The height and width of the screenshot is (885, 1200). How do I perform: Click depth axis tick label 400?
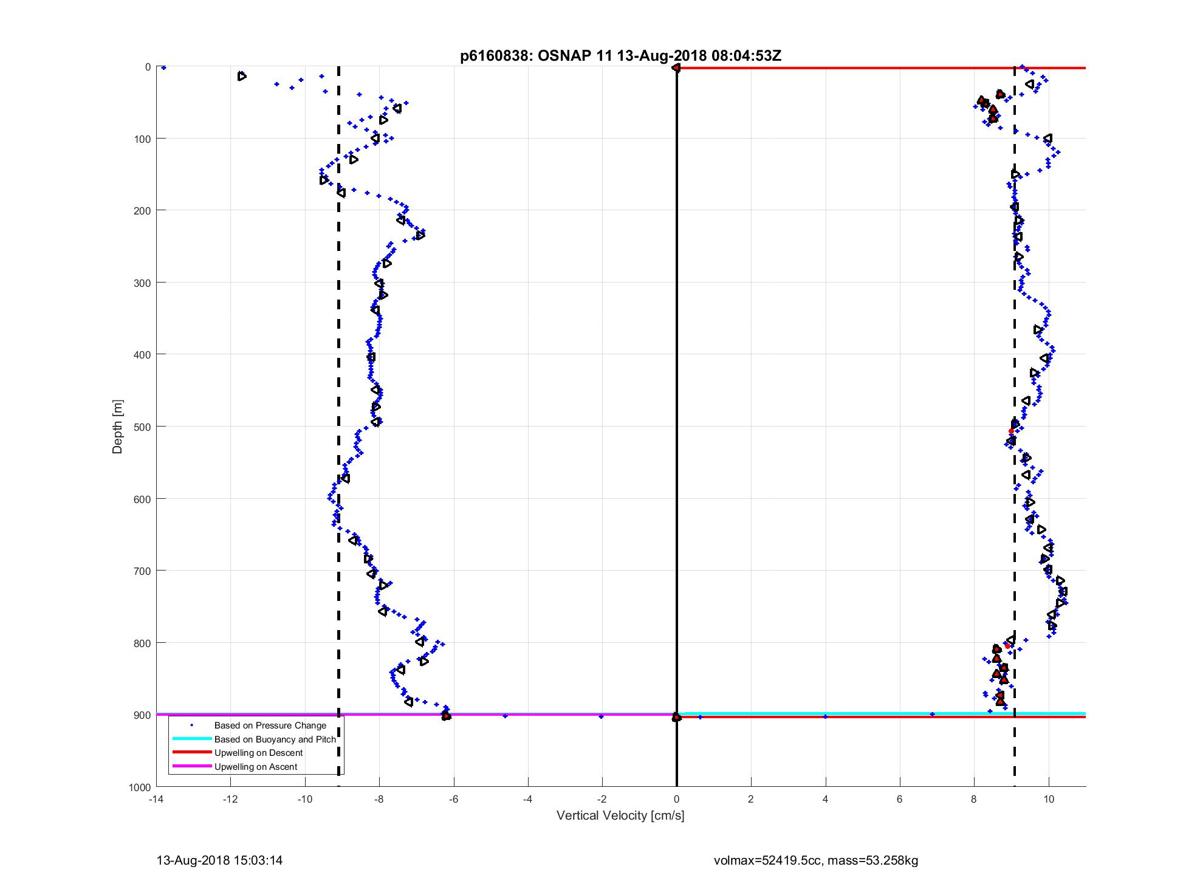coord(142,355)
